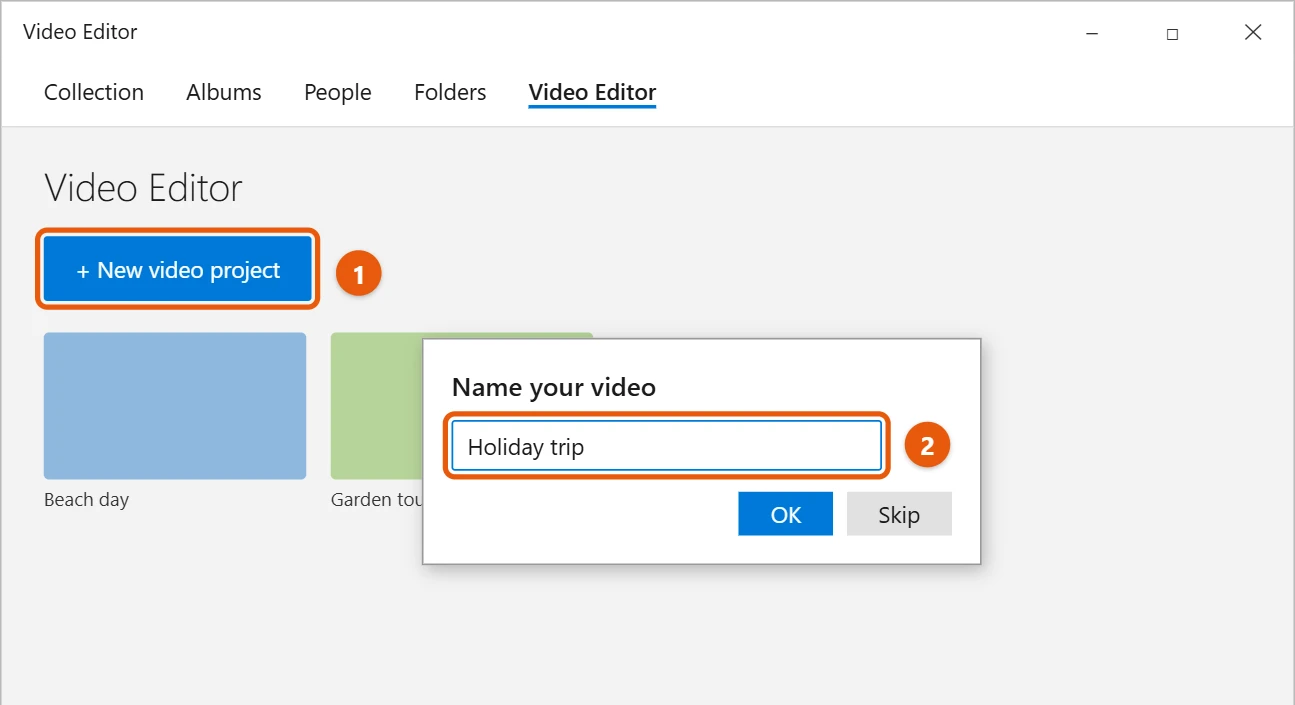Go to the People tab
This screenshot has width=1295, height=705.
(338, 92)
